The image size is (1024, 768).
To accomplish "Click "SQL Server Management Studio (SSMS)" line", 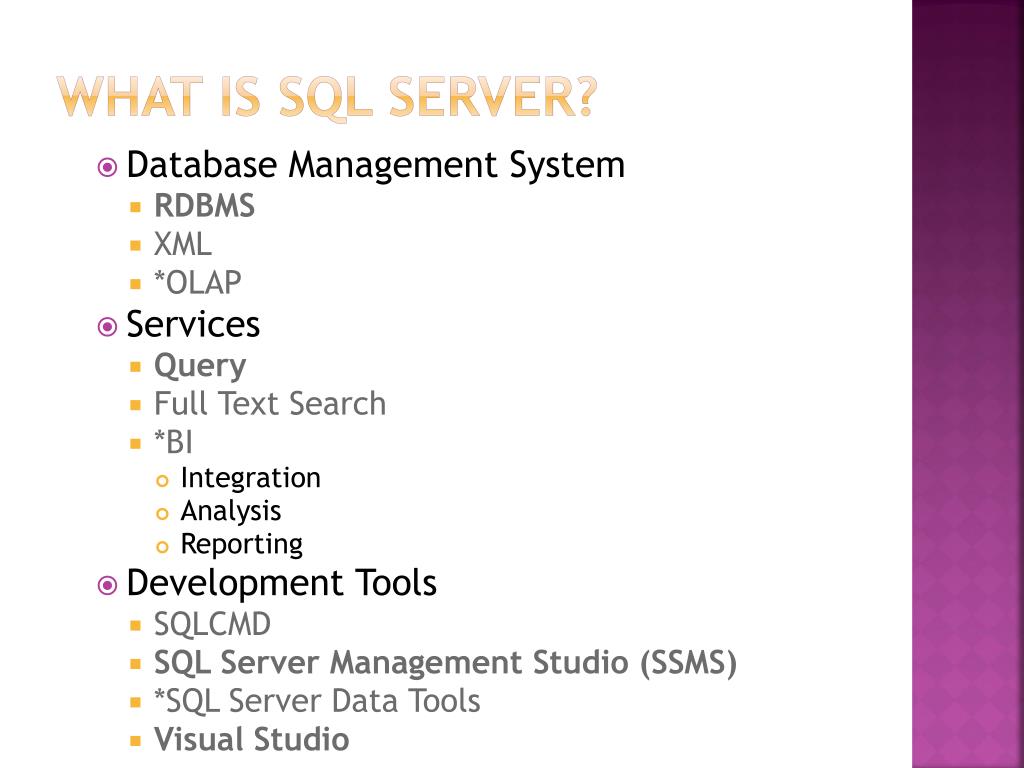I will pyautogui.click(x=445, y=663).
